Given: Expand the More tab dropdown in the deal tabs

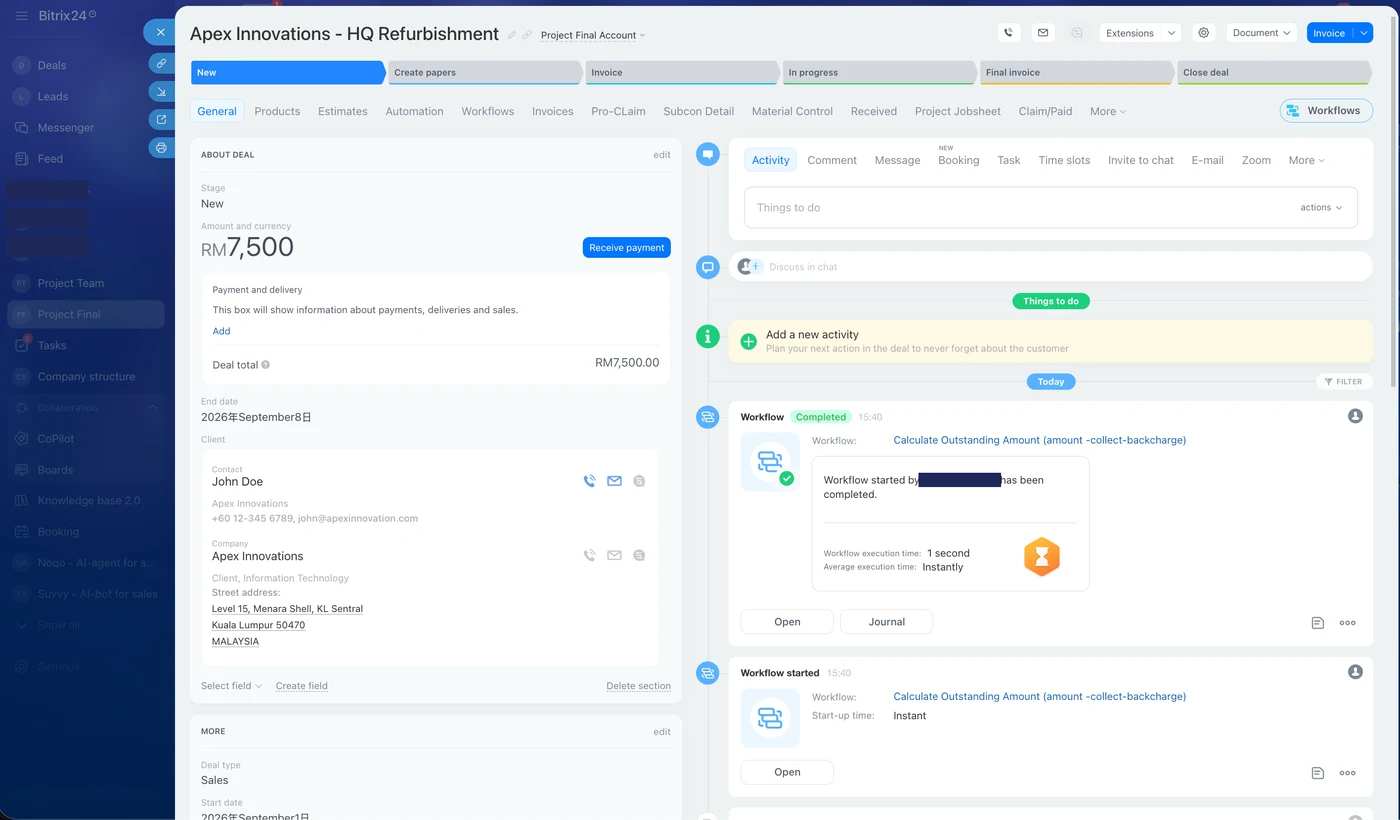Looking at the screenshot, I should coord(1108,111).
